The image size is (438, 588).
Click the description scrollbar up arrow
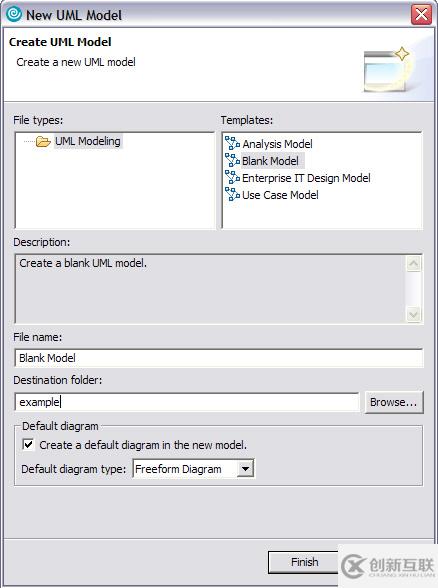pyautogui.click(x=414, y=264)
